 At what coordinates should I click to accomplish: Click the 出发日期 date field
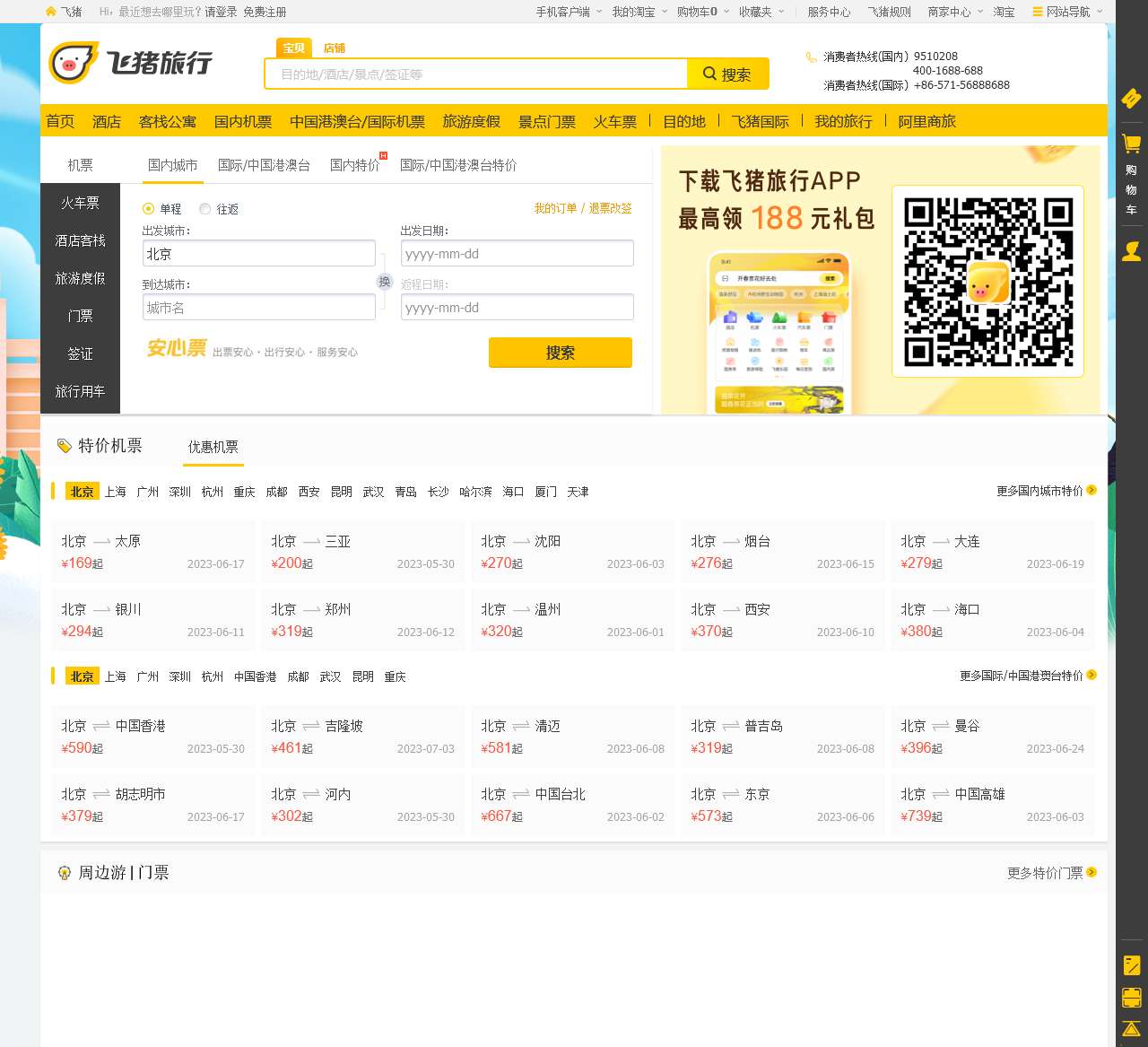coord(517,253)
